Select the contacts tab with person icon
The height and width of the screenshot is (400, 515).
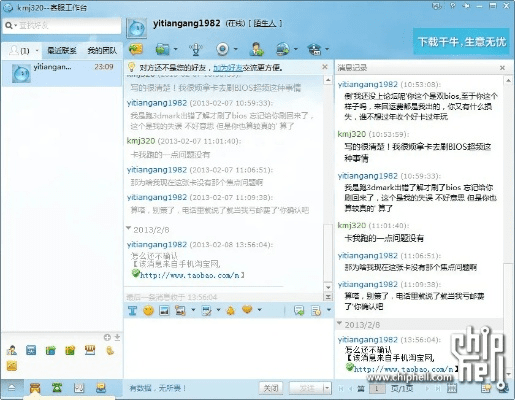click(x=22, y=51)
